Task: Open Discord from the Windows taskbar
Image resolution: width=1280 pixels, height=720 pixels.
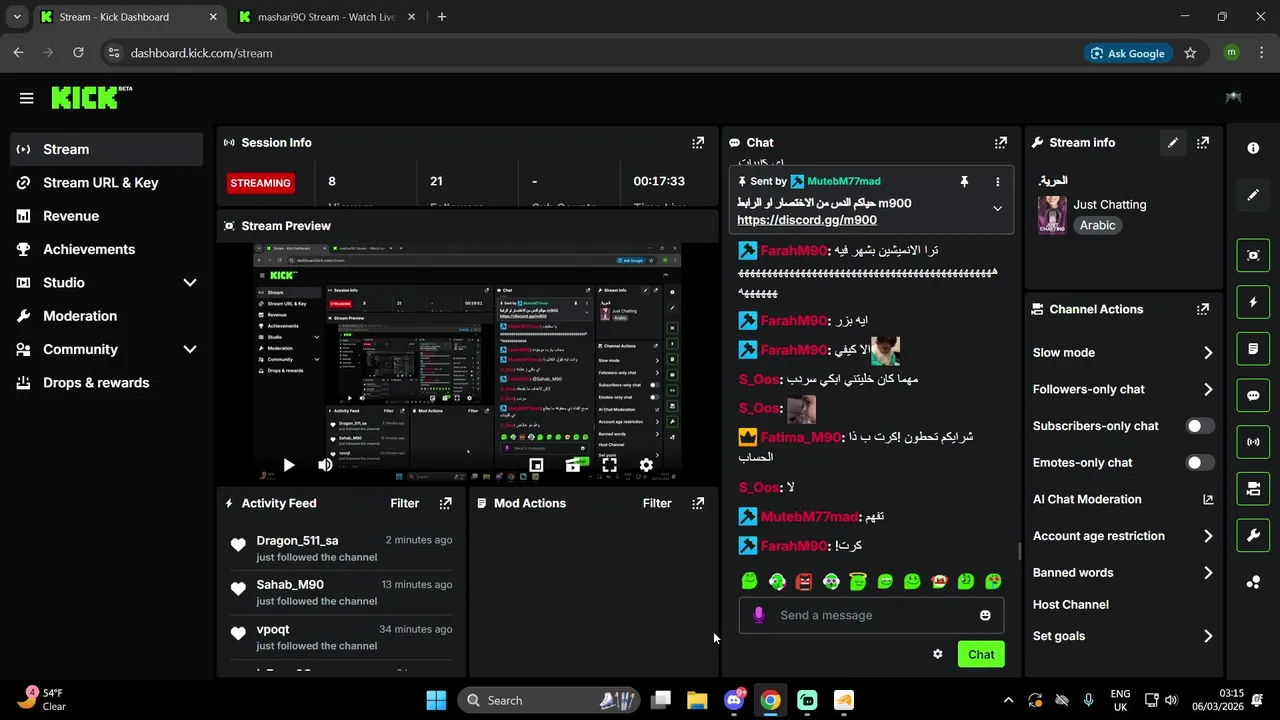Action: [733, 700]
